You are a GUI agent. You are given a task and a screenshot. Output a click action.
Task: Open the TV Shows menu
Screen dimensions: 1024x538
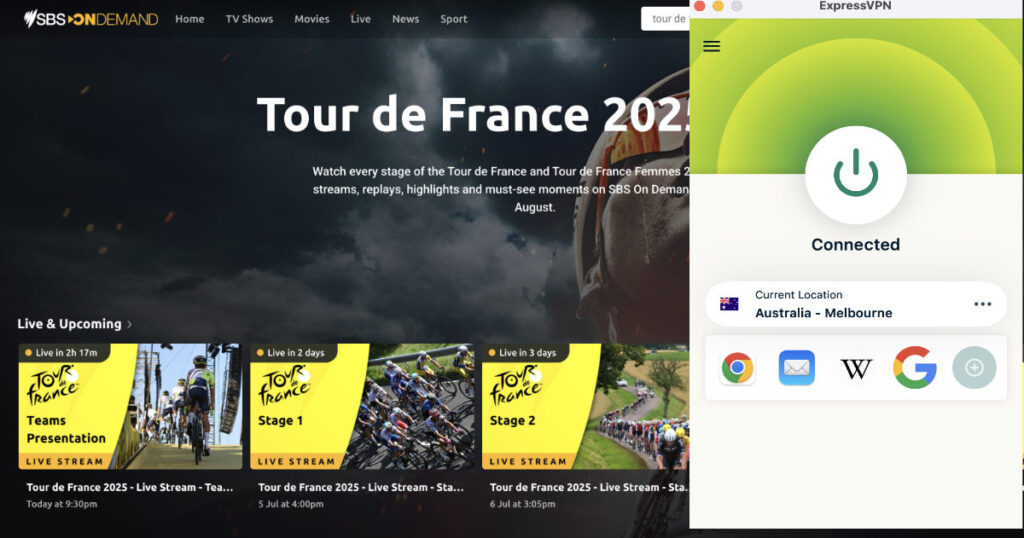[249, 19]
